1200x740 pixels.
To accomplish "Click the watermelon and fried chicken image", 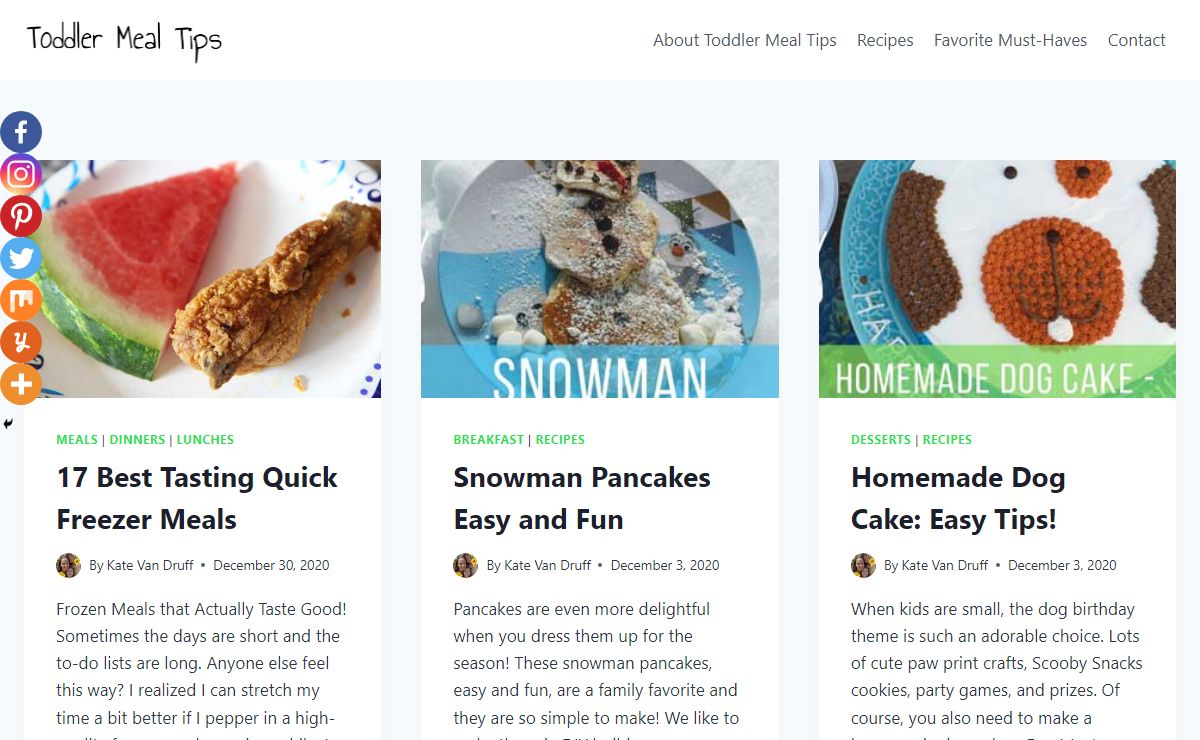I will point(210,278).
